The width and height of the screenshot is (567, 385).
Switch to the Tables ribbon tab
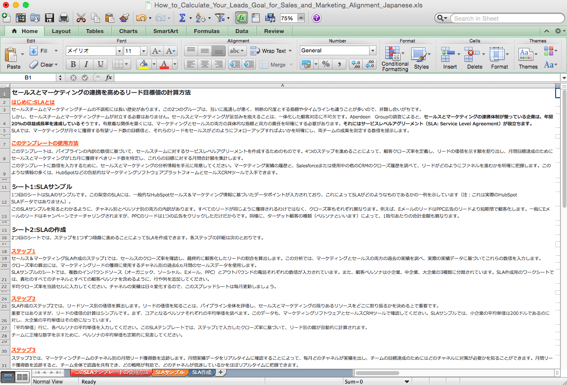pos(95,31)
